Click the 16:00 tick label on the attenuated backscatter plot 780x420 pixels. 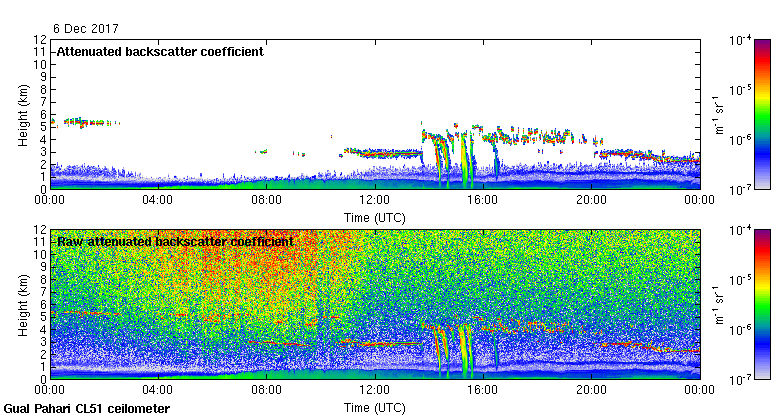click(x=483, y=200)
